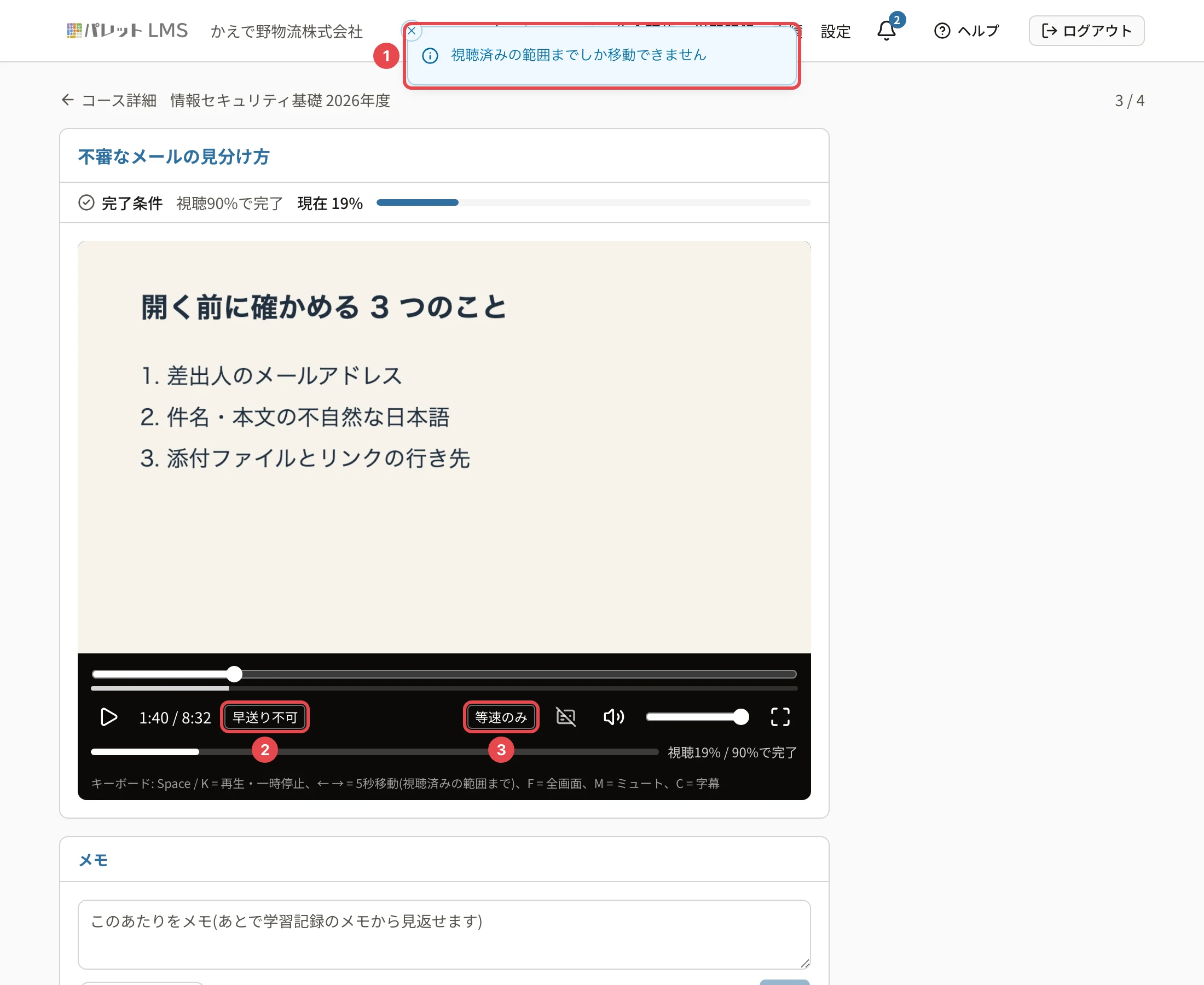1204x985 pixels.
Task: Open notifications bell with badge 2
Action: point(887,30)
